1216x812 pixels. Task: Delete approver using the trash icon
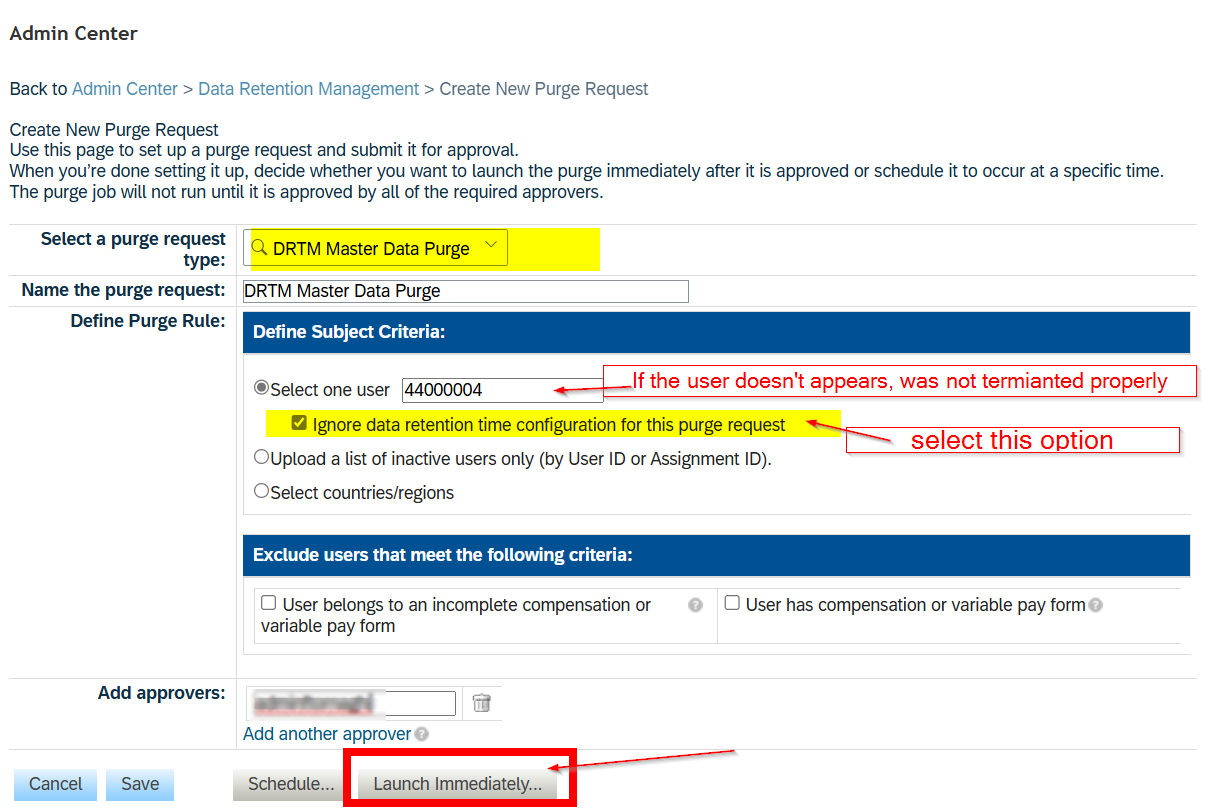point(481,703)
